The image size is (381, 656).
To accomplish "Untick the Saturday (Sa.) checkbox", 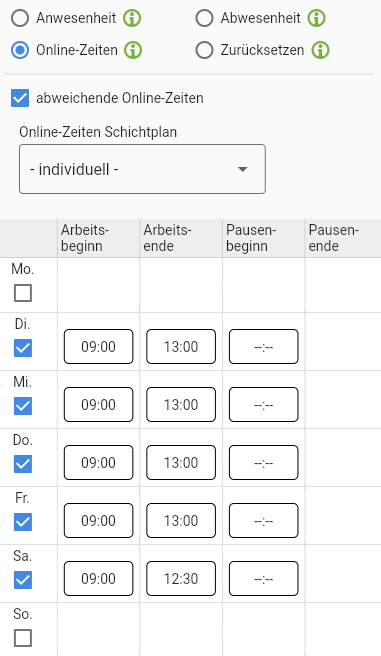I will tap(23, 580).
